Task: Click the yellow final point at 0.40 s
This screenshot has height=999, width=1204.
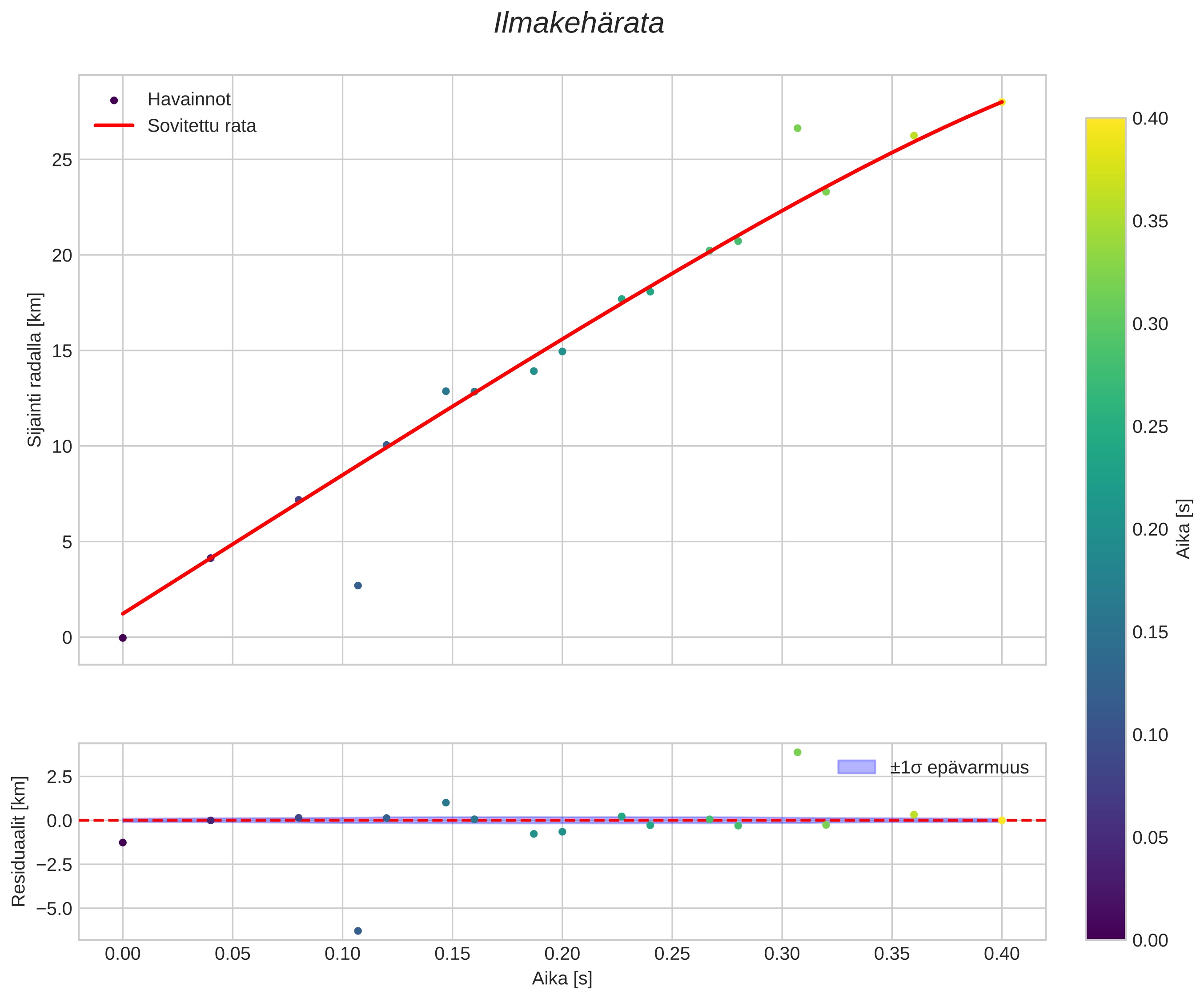Action: click(x=1002, y=102)
